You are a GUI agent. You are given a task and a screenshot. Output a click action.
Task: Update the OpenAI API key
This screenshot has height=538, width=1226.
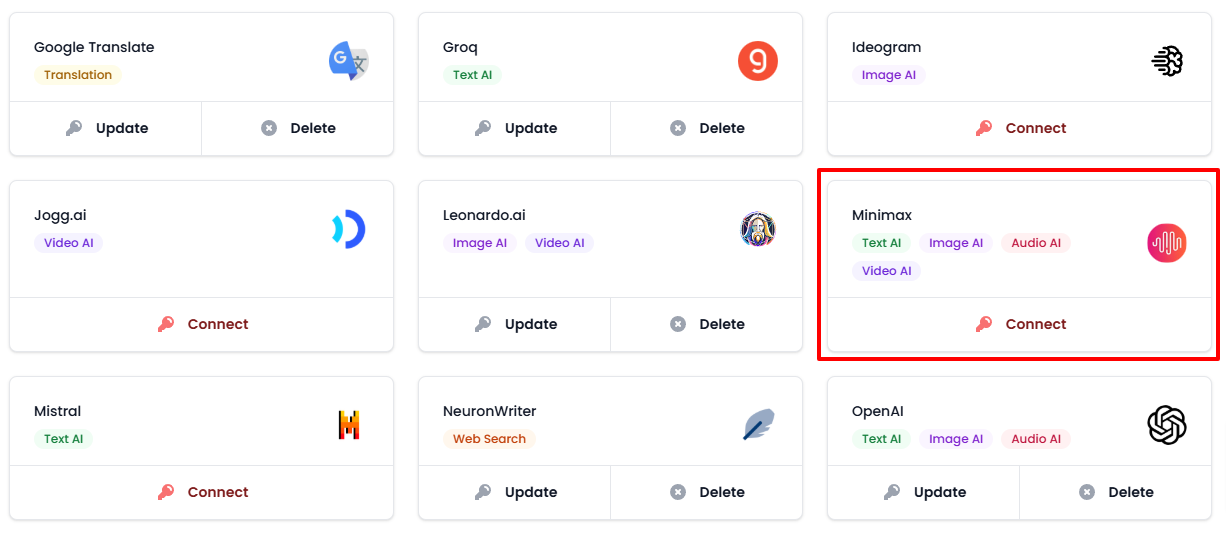point(924,492)
